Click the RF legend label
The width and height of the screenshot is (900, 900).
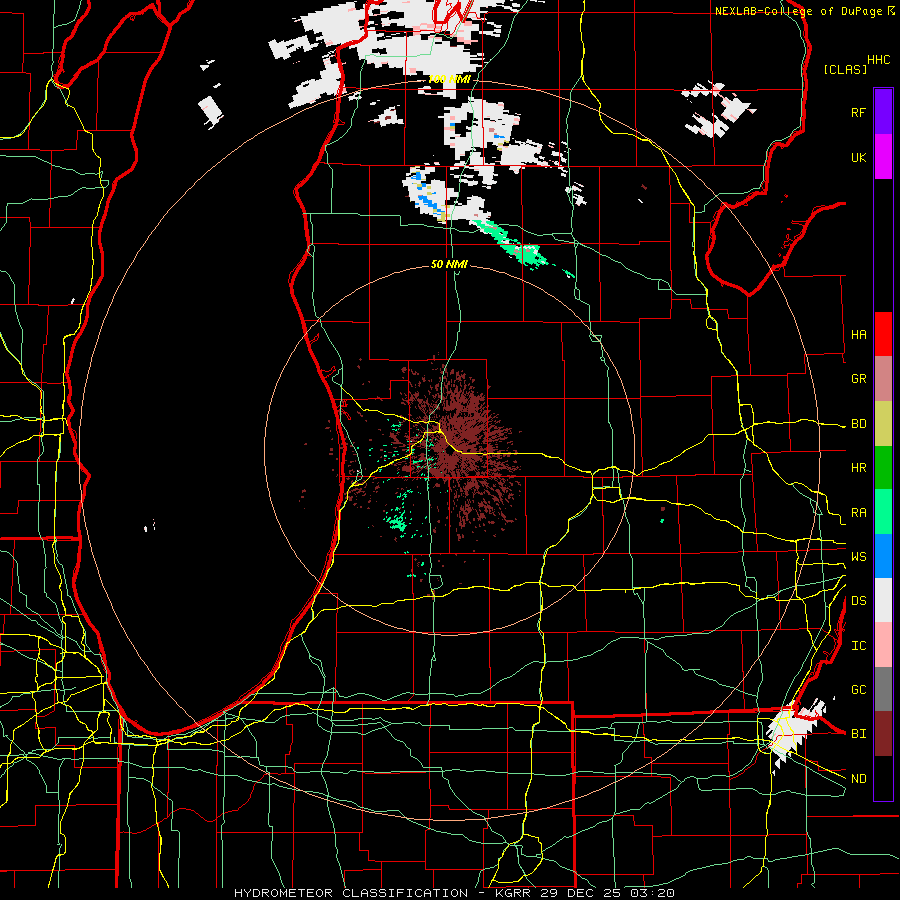click(x=858, y=112)
